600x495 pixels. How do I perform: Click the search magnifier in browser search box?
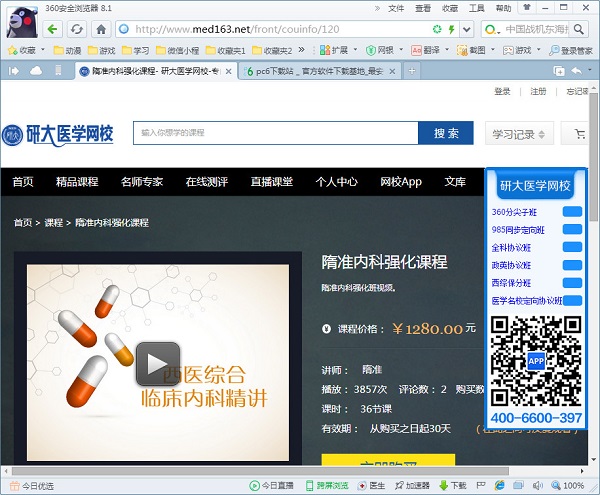pyautogui.click(x=579, y=29)
